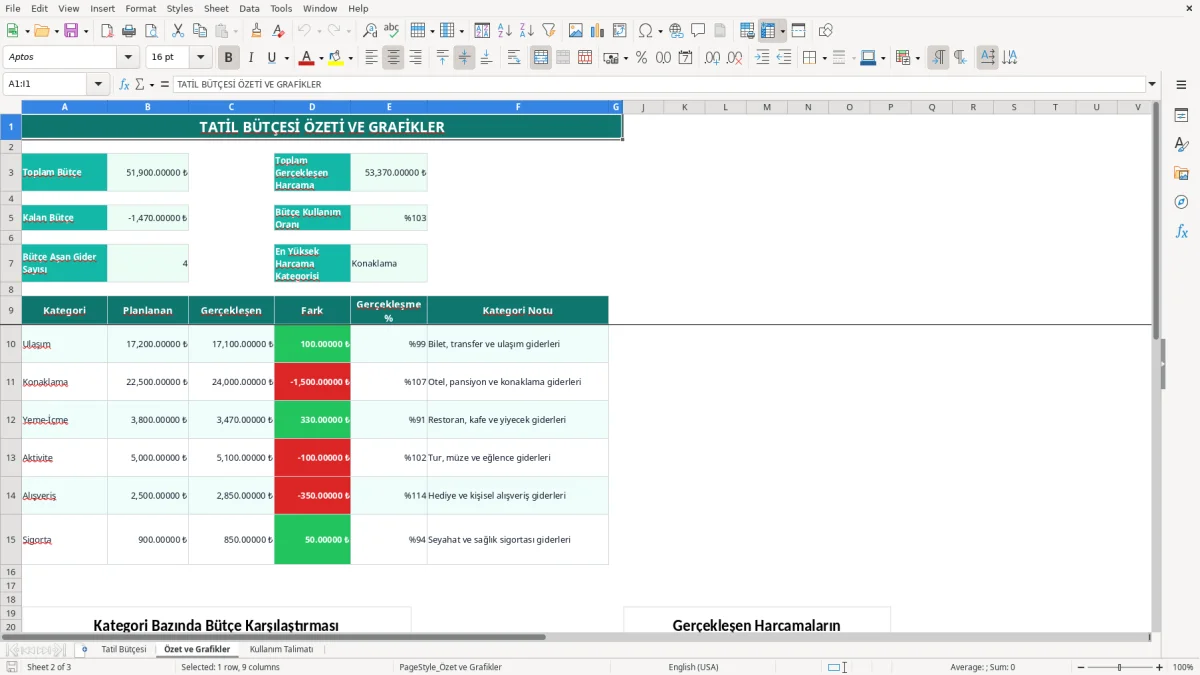Switch to the Tatil Bütçesi sheet tab
The width and height of the screenshot is (1200, 675).
[124, 649]
